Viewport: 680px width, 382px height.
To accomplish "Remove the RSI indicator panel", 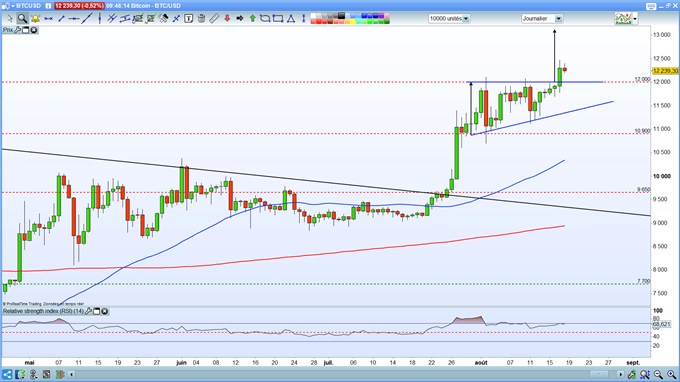I will click(x=105, y=311).
